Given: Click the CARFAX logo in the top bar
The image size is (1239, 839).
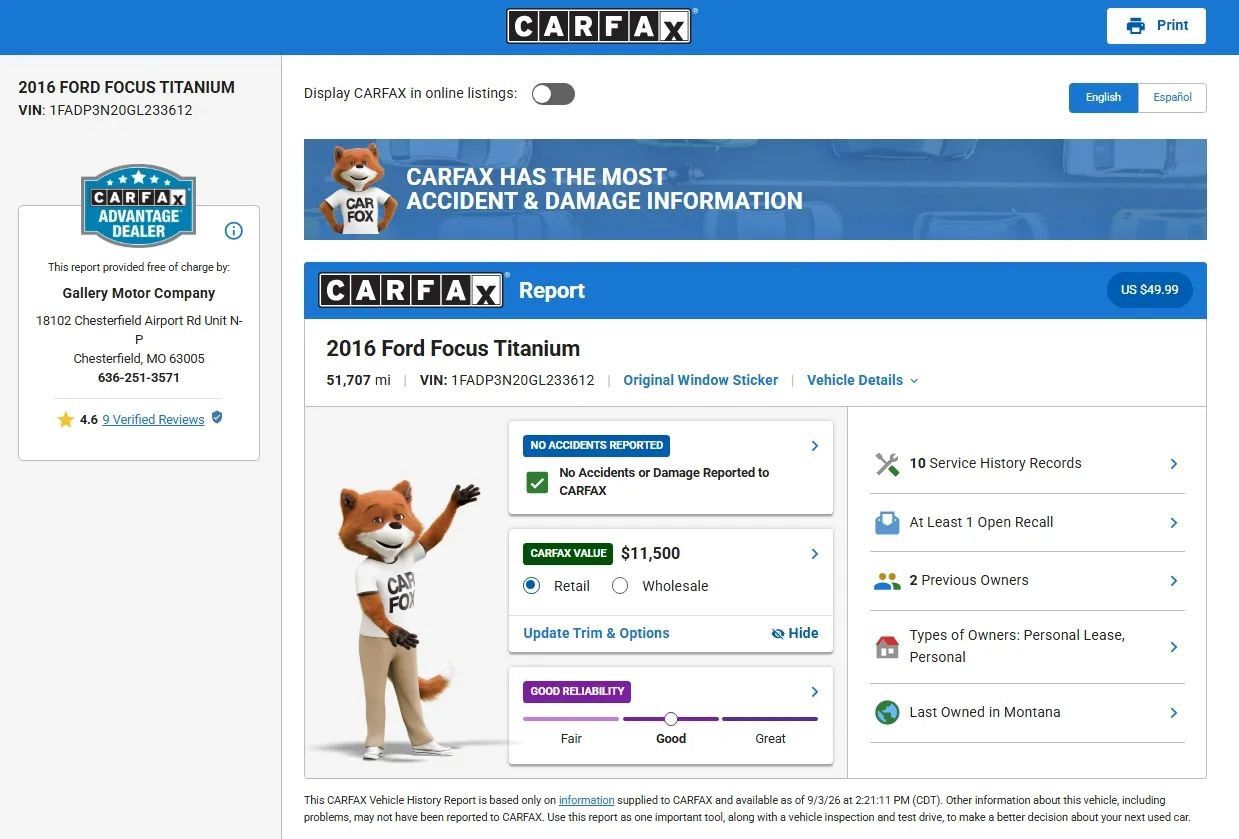Looking at the screenshot, I should (x=600, y=26).
